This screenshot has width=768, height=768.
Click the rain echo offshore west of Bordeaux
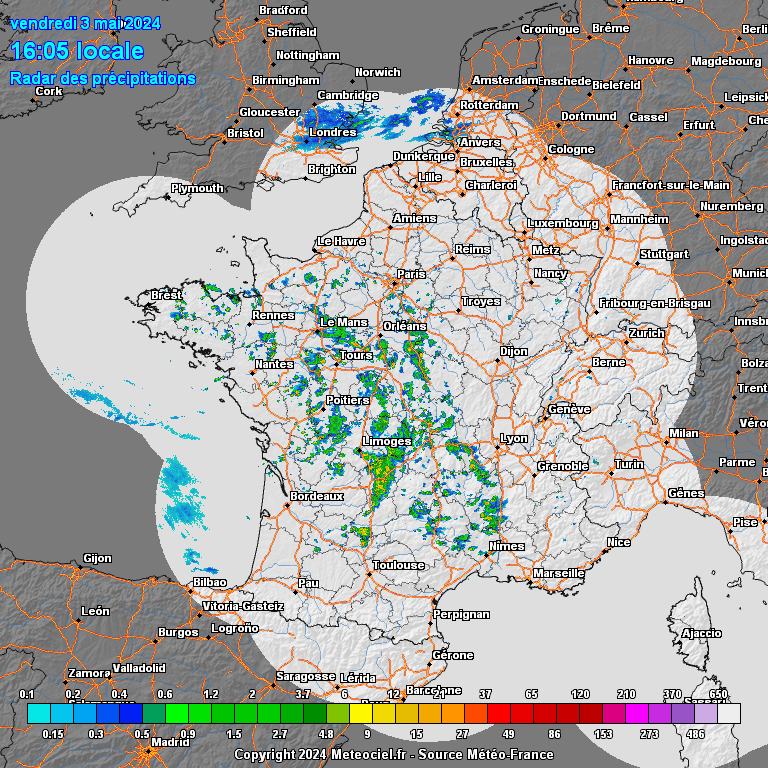coord(182,490)
